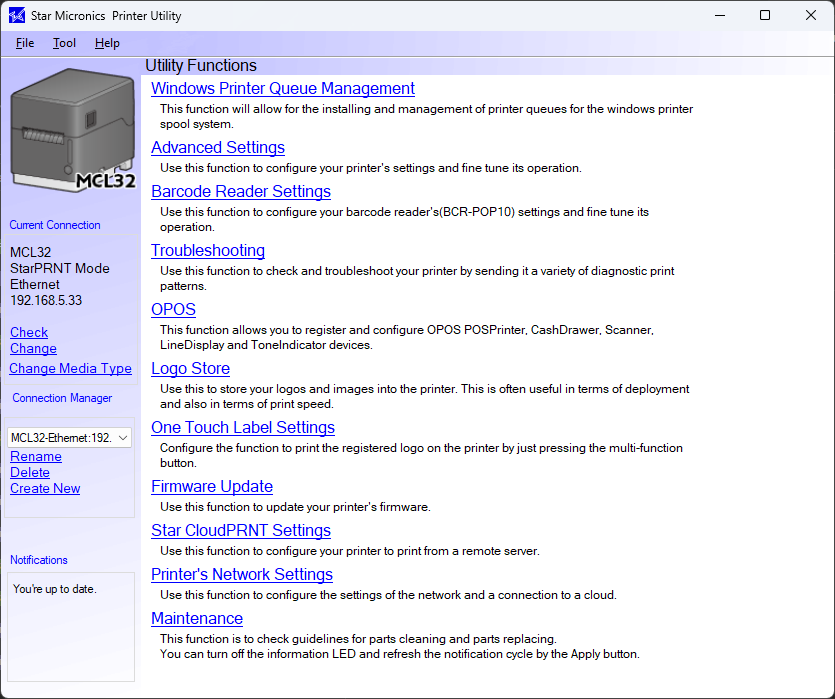Open the Tool menu

(x=64, y=43)
